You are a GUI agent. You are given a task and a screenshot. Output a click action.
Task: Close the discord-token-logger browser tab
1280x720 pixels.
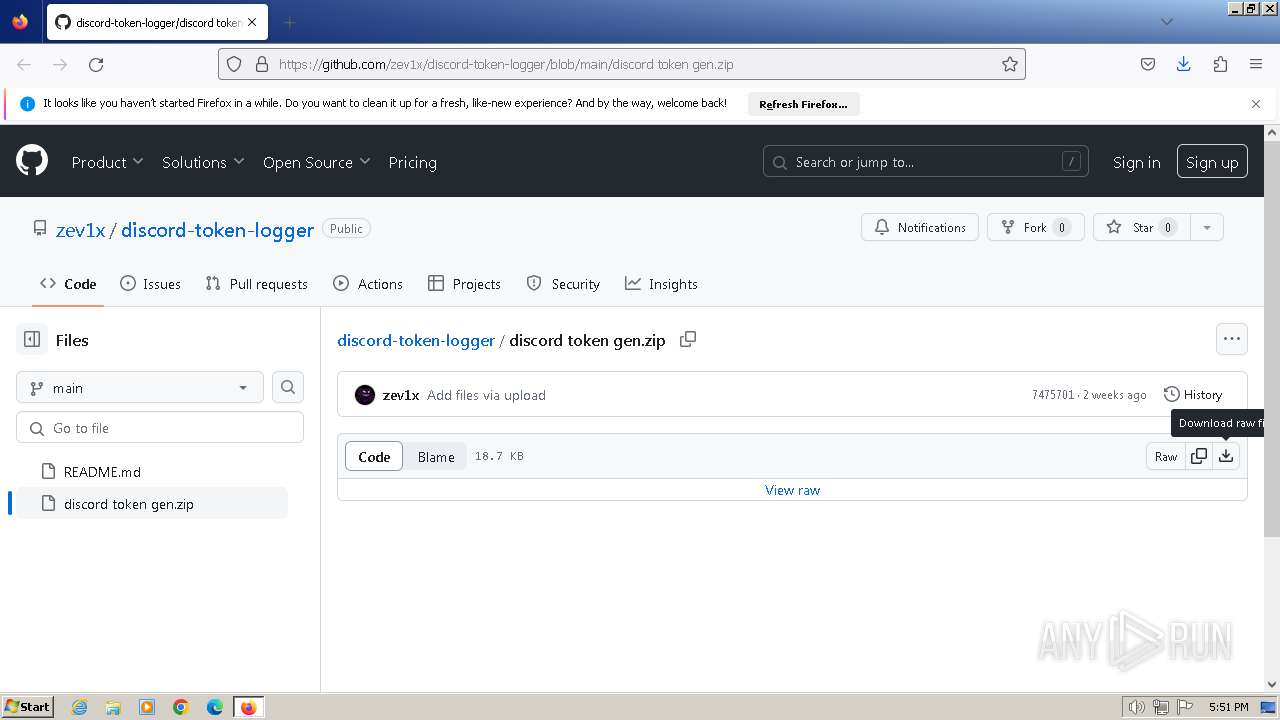pos(252,22)
